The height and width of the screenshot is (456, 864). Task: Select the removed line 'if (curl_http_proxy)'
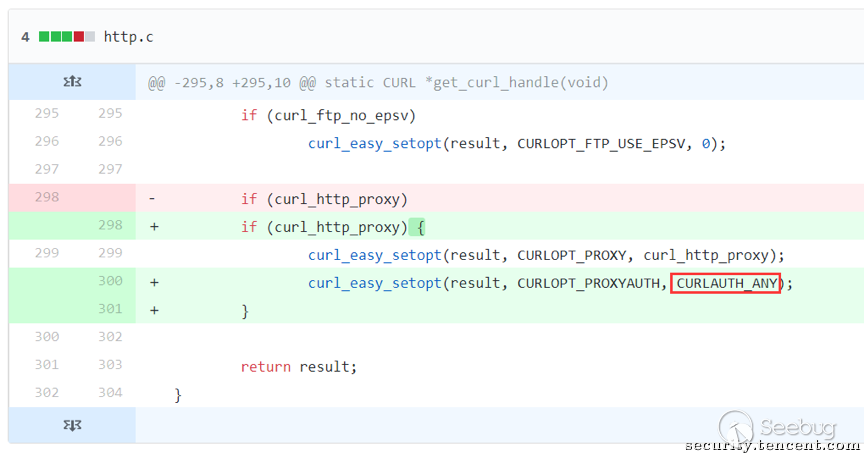[x=324, y=199]
